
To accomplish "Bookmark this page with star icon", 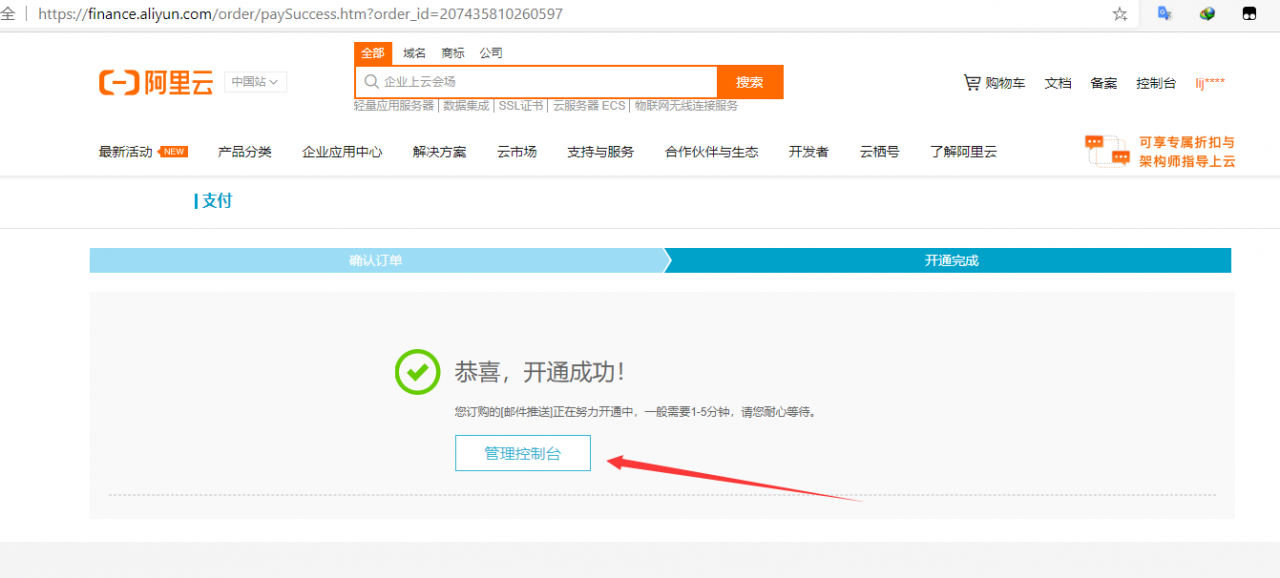I will (x=1120, y=14).
